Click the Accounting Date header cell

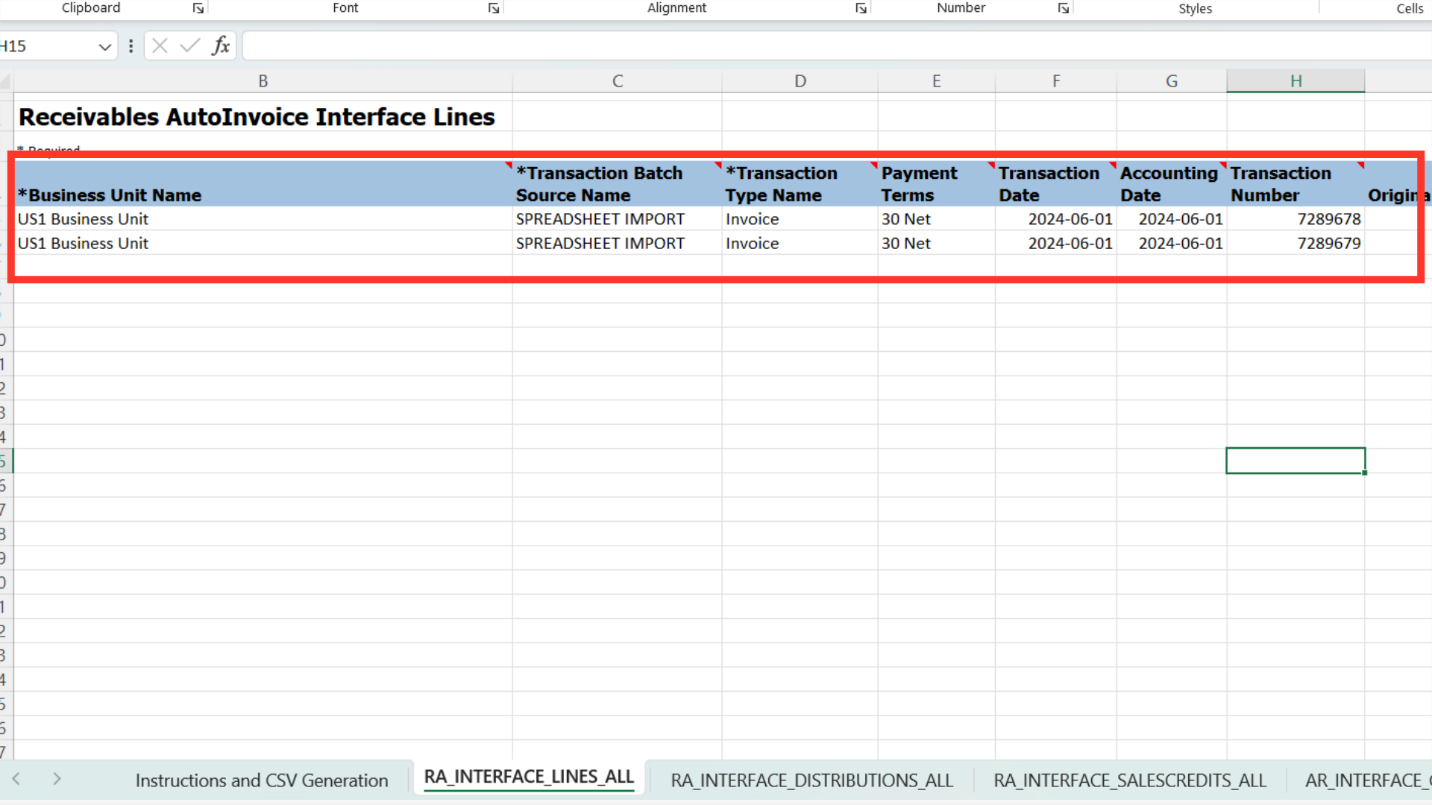point(1172,184)
